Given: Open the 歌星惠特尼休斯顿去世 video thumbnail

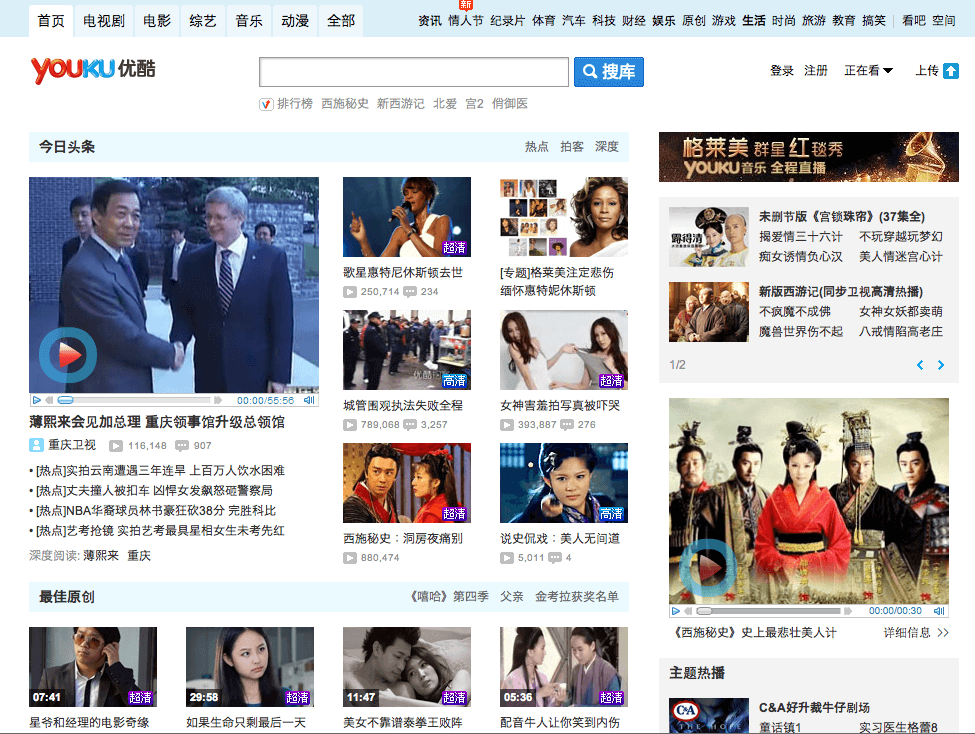Looking at the screenshot, I should coord(406,217).
